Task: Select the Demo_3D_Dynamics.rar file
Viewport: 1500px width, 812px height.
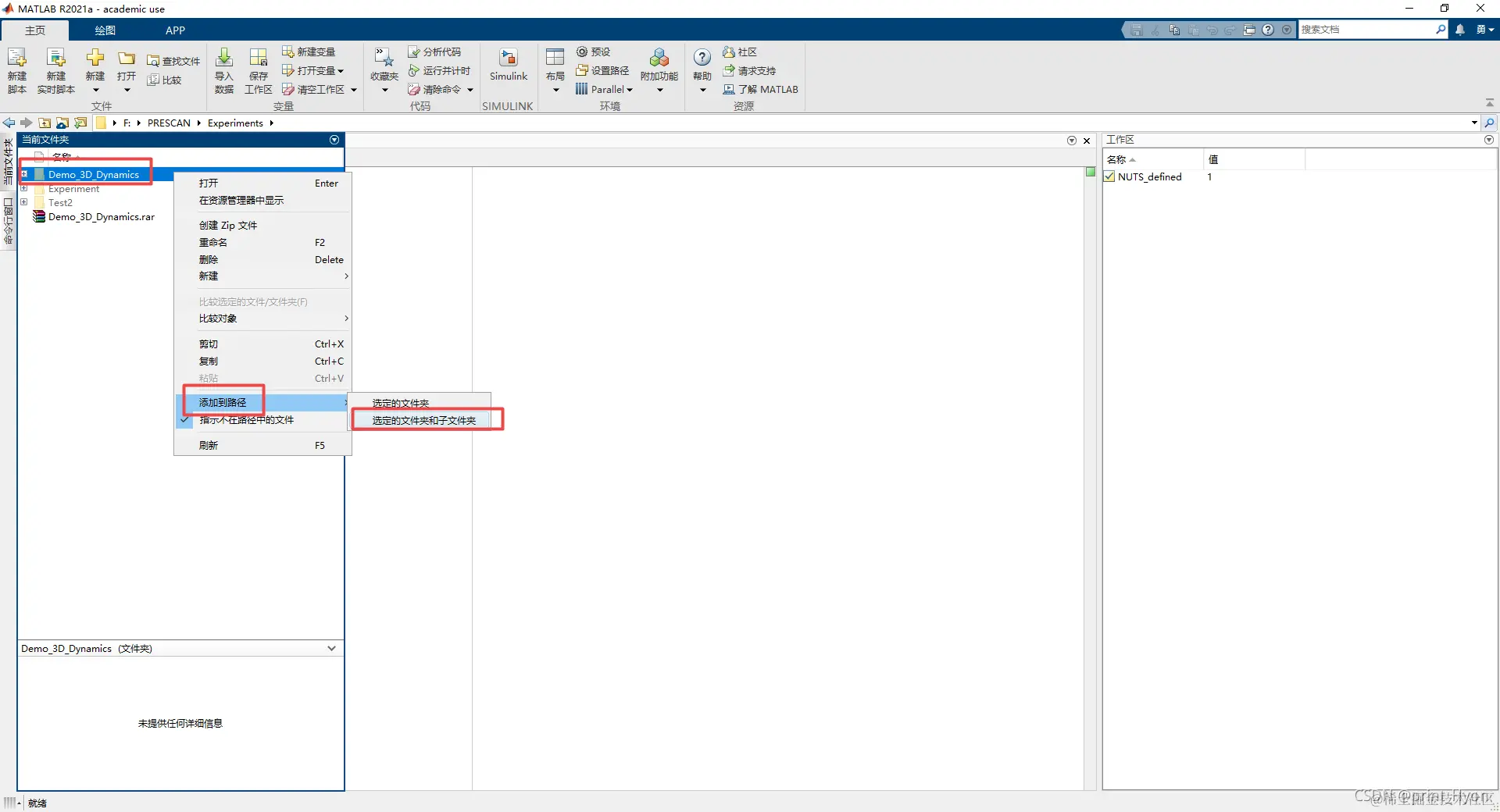Action: pyautogui.click(x=101, y=216)
